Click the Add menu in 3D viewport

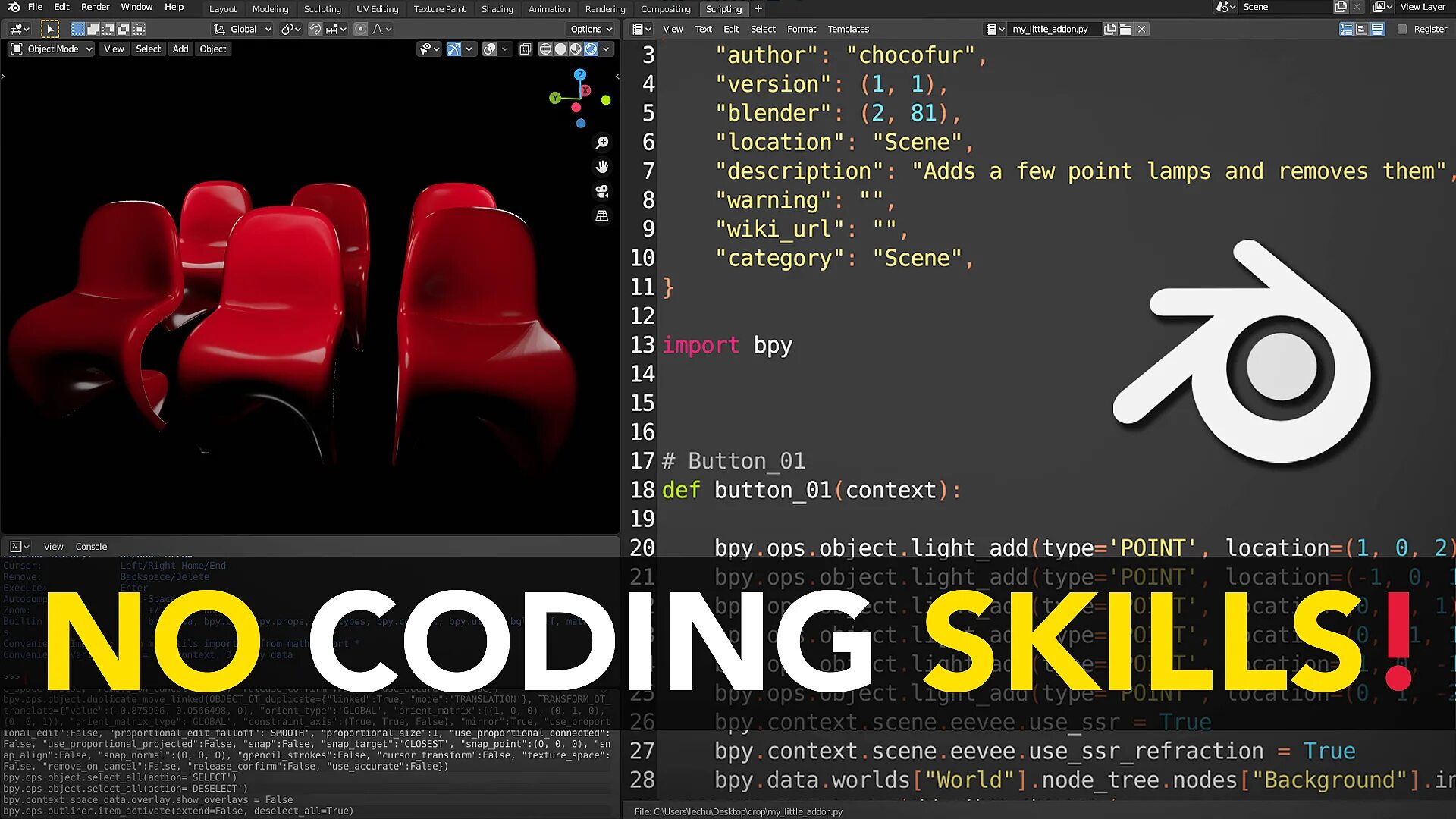(180, 49)
